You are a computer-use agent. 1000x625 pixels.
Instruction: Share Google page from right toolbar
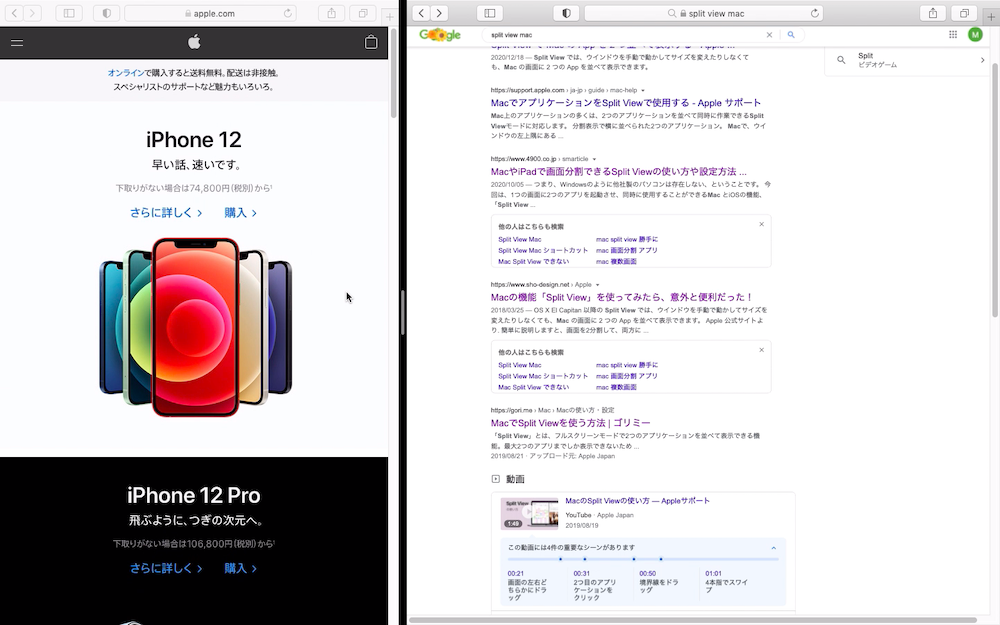(x=933, y=13)
